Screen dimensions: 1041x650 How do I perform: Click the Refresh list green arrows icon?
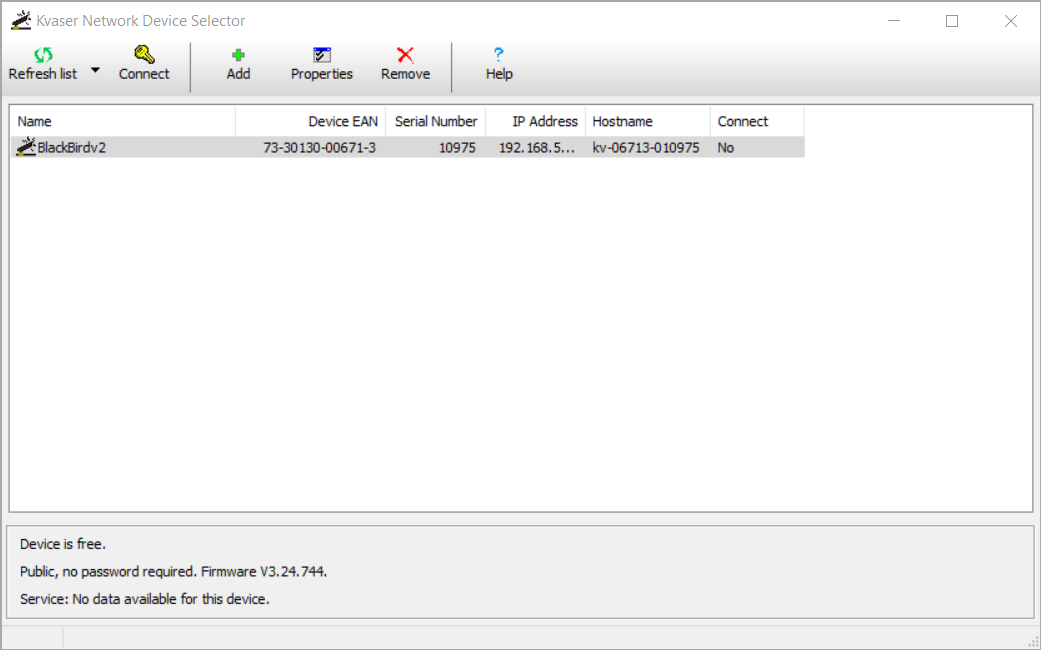click(43, 54)
